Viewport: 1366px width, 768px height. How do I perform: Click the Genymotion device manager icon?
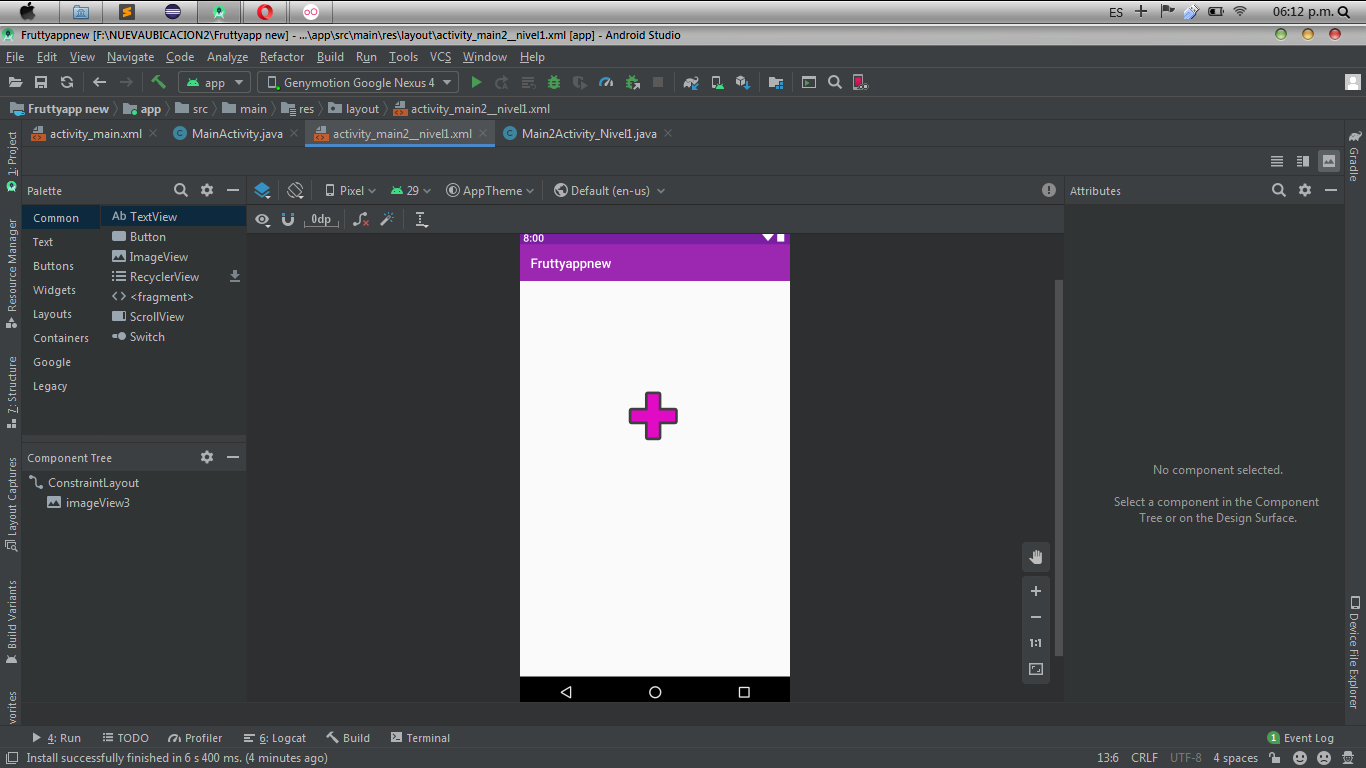tap(860, 83)
